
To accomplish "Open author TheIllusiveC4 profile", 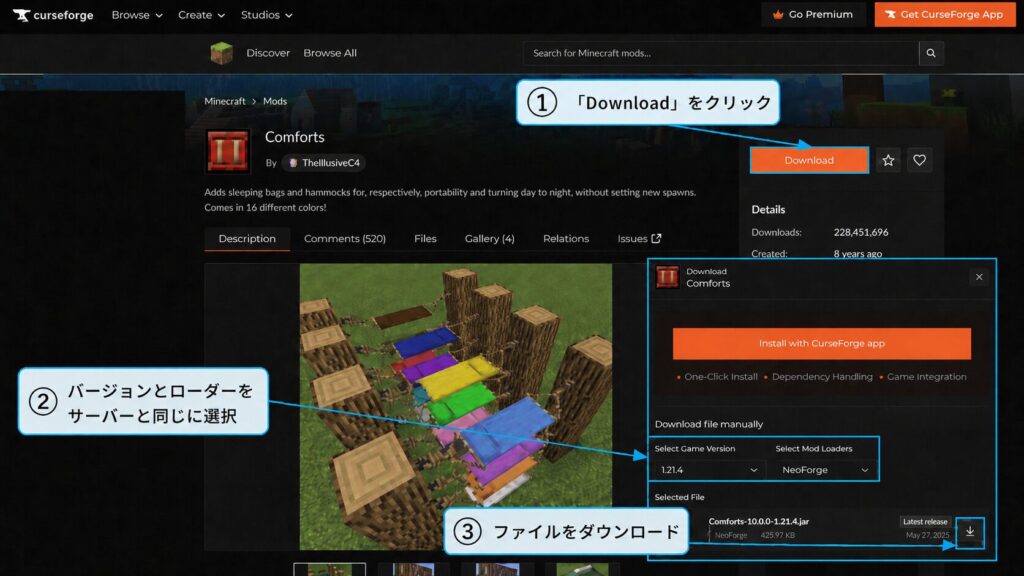I will coord(324,163).
